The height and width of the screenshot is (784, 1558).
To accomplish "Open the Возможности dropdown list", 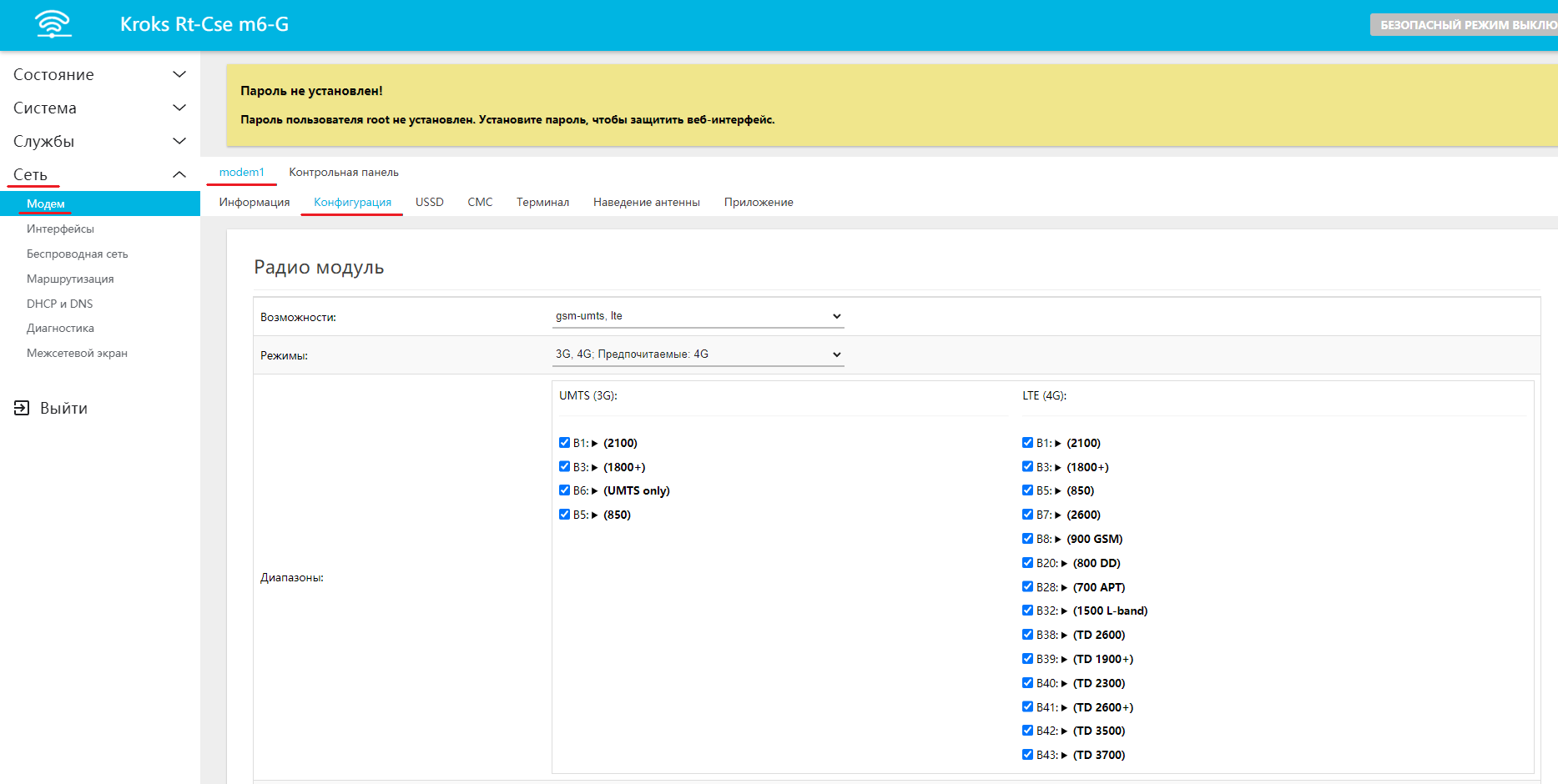I will 698,316.
